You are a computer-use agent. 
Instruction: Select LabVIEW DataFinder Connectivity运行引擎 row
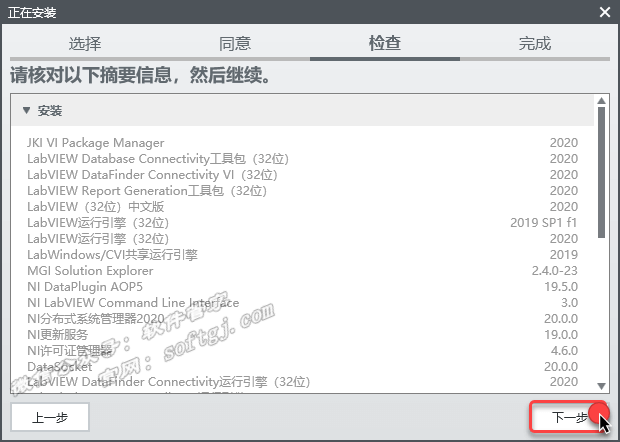pos(302,382)
